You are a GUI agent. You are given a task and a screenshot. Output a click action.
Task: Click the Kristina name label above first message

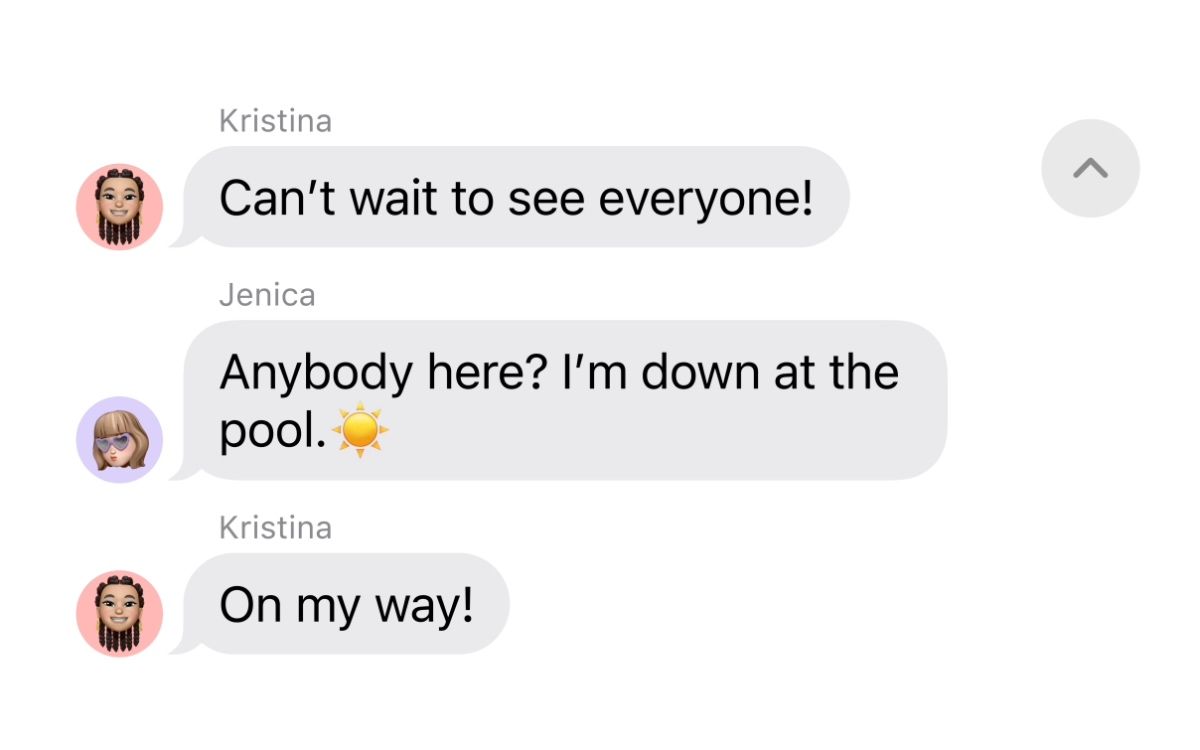coord(275,120)
